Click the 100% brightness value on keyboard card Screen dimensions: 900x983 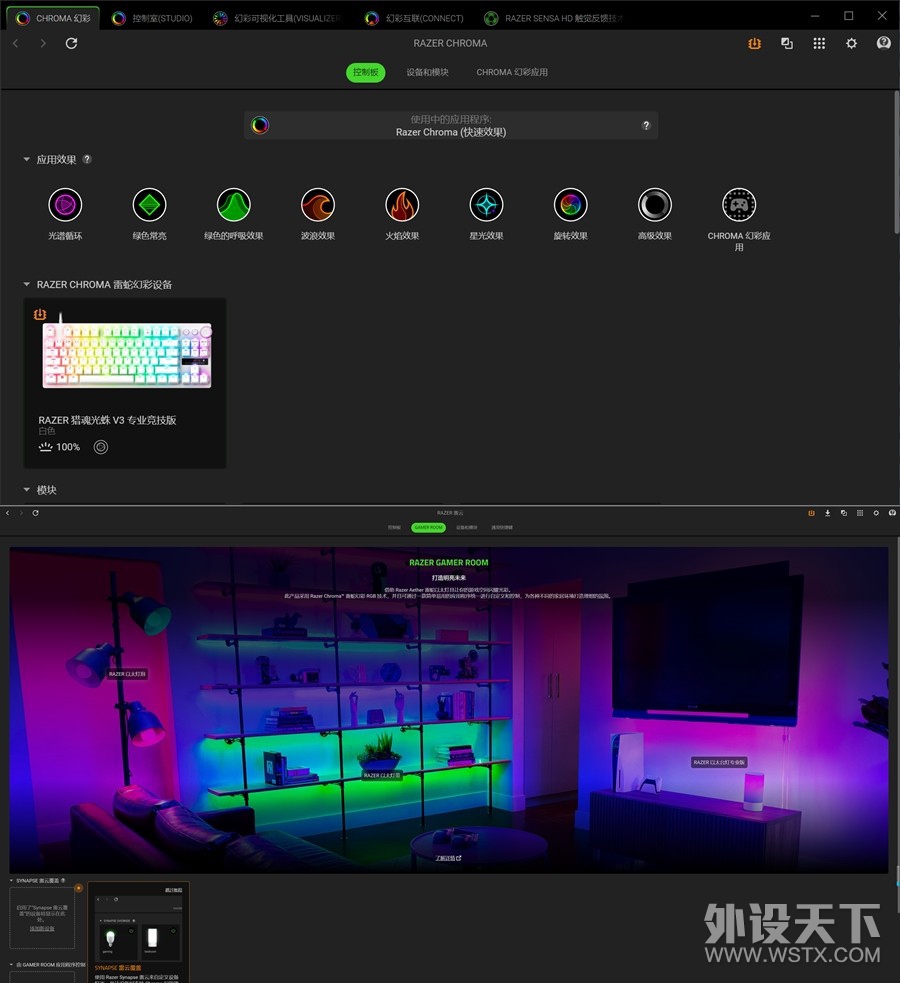tap(68, 447)
